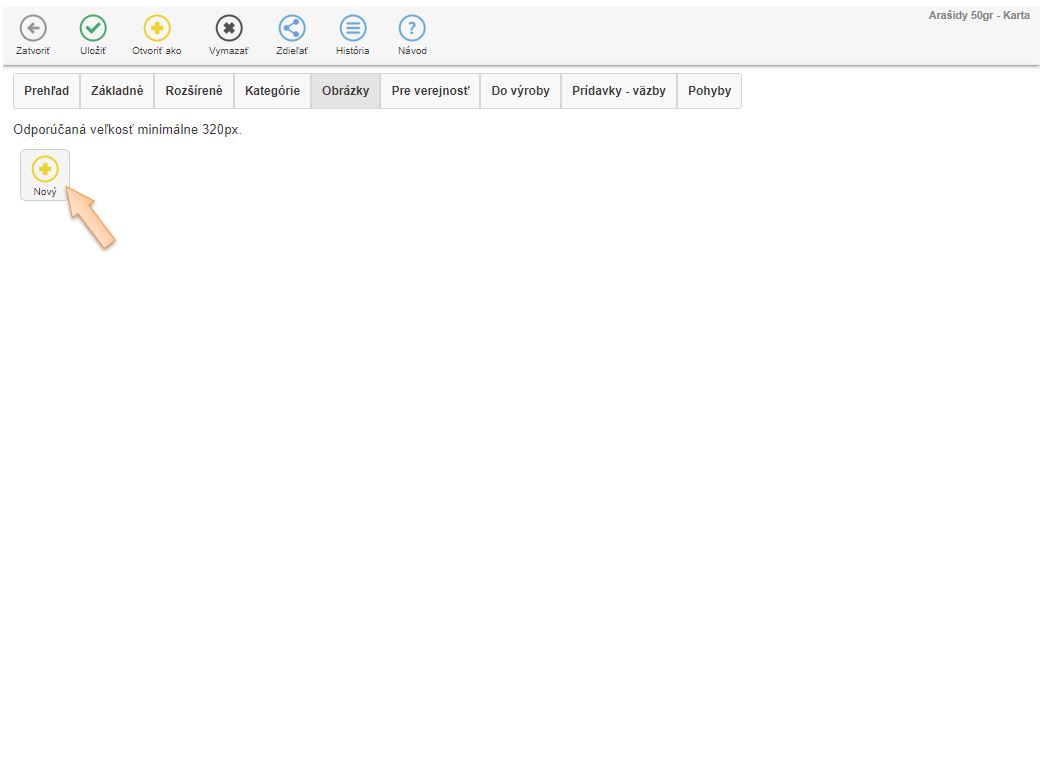The width and height of the screenshot is (1046, 758).
Task: Switch to the Prehľad tab
Action: tap(47, 91)
